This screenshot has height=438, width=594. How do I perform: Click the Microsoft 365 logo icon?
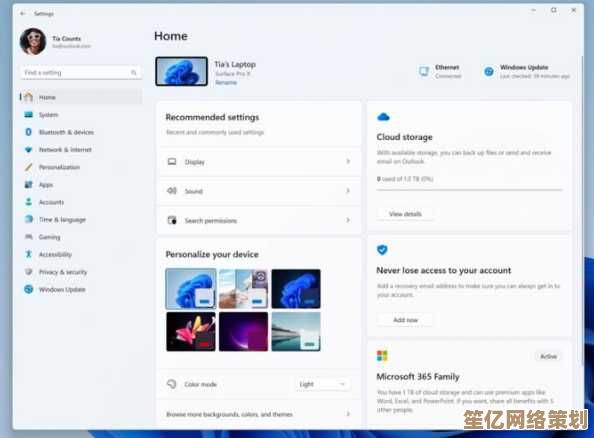[x=382, y=356]
